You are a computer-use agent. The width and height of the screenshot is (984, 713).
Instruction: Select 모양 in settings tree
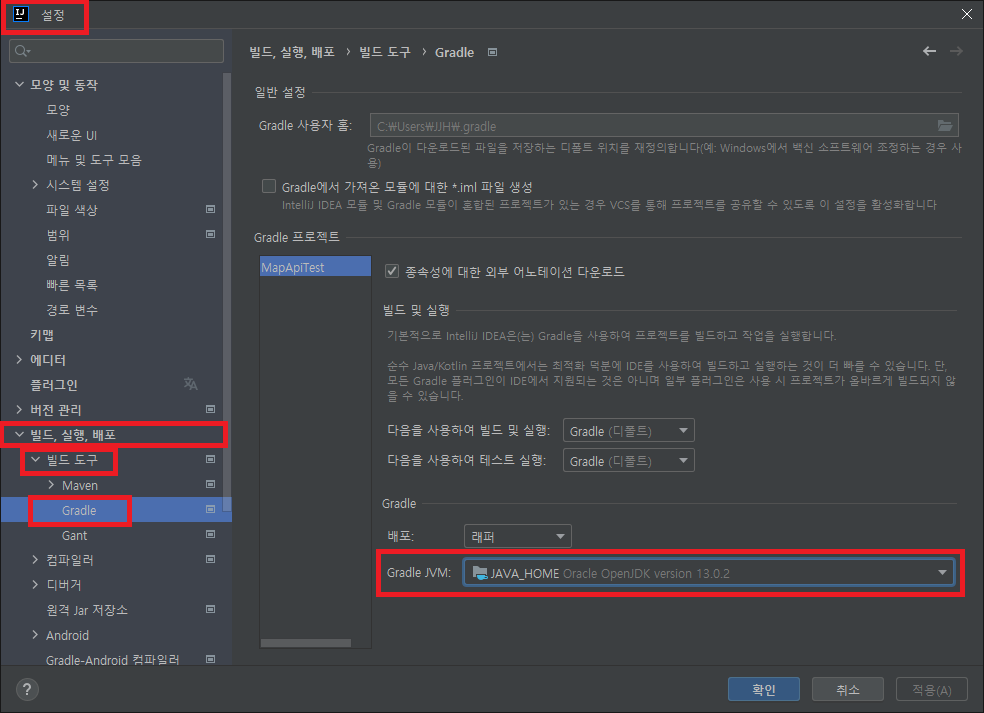(x=58, y=109)
